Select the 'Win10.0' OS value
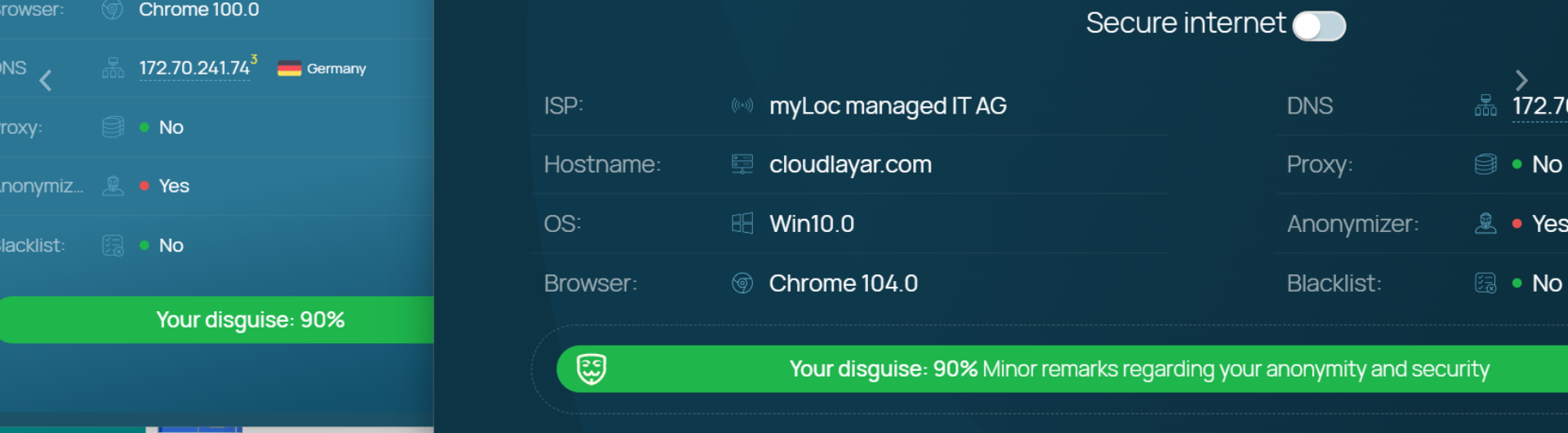 (812, 224)
